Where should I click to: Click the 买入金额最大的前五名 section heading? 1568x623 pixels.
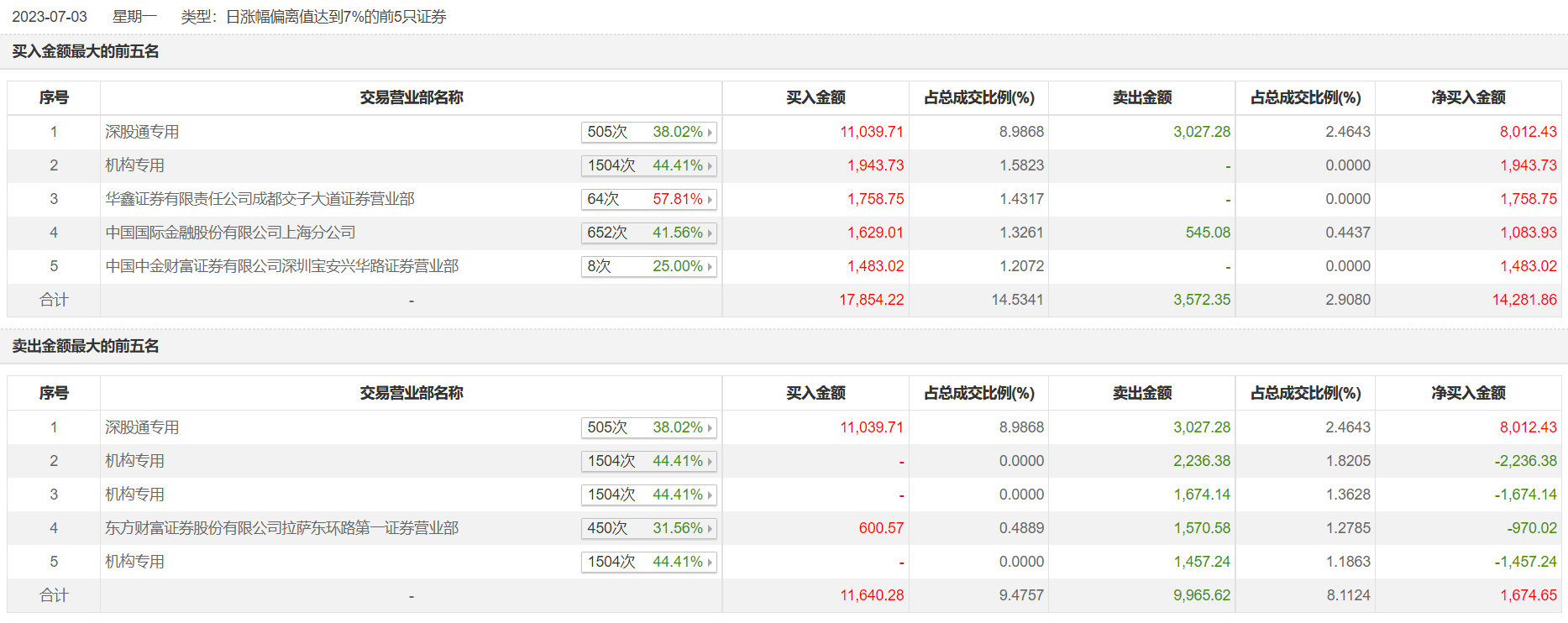pyautogui.click(x=86, y=51)
